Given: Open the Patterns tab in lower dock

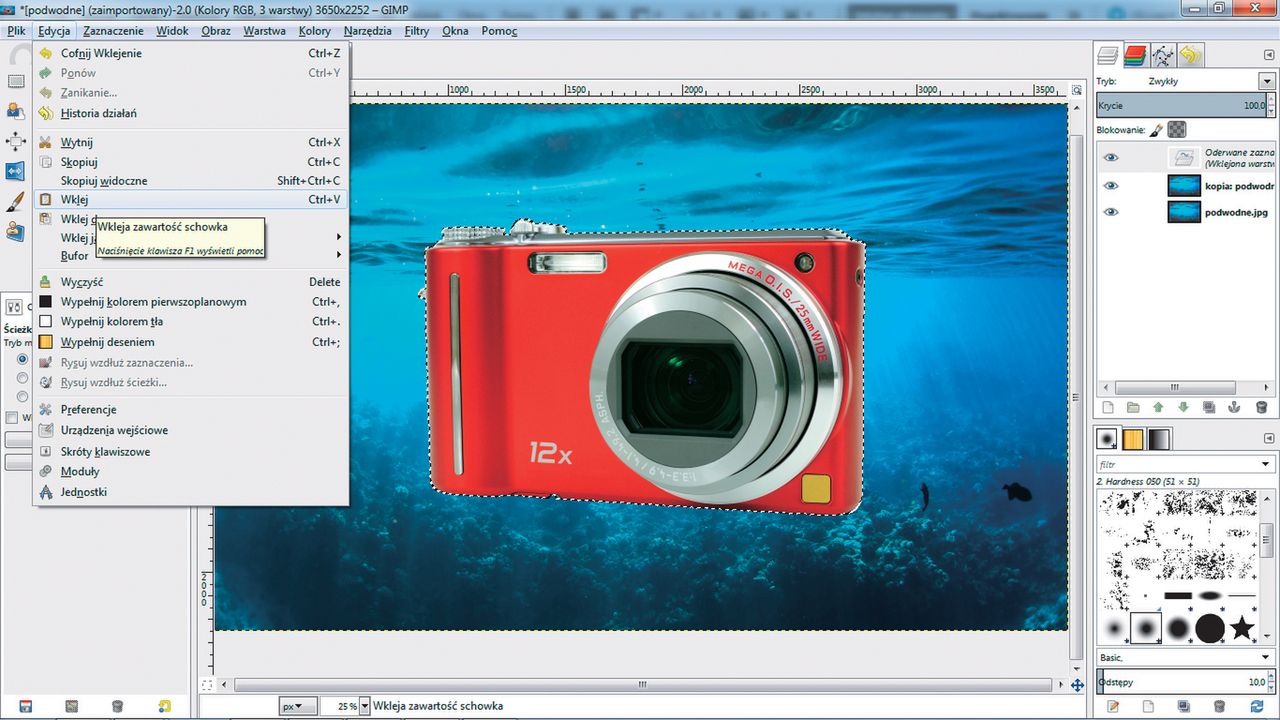Looking at the screenshot, I should [1133, 438].
